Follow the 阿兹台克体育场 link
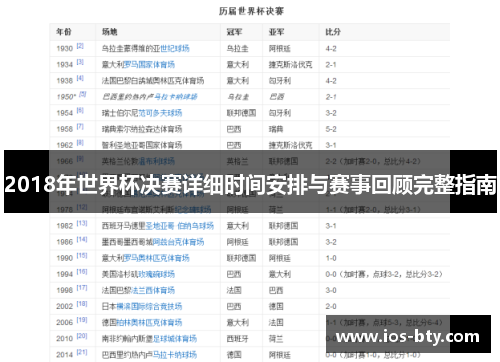 tap(178, 242)
